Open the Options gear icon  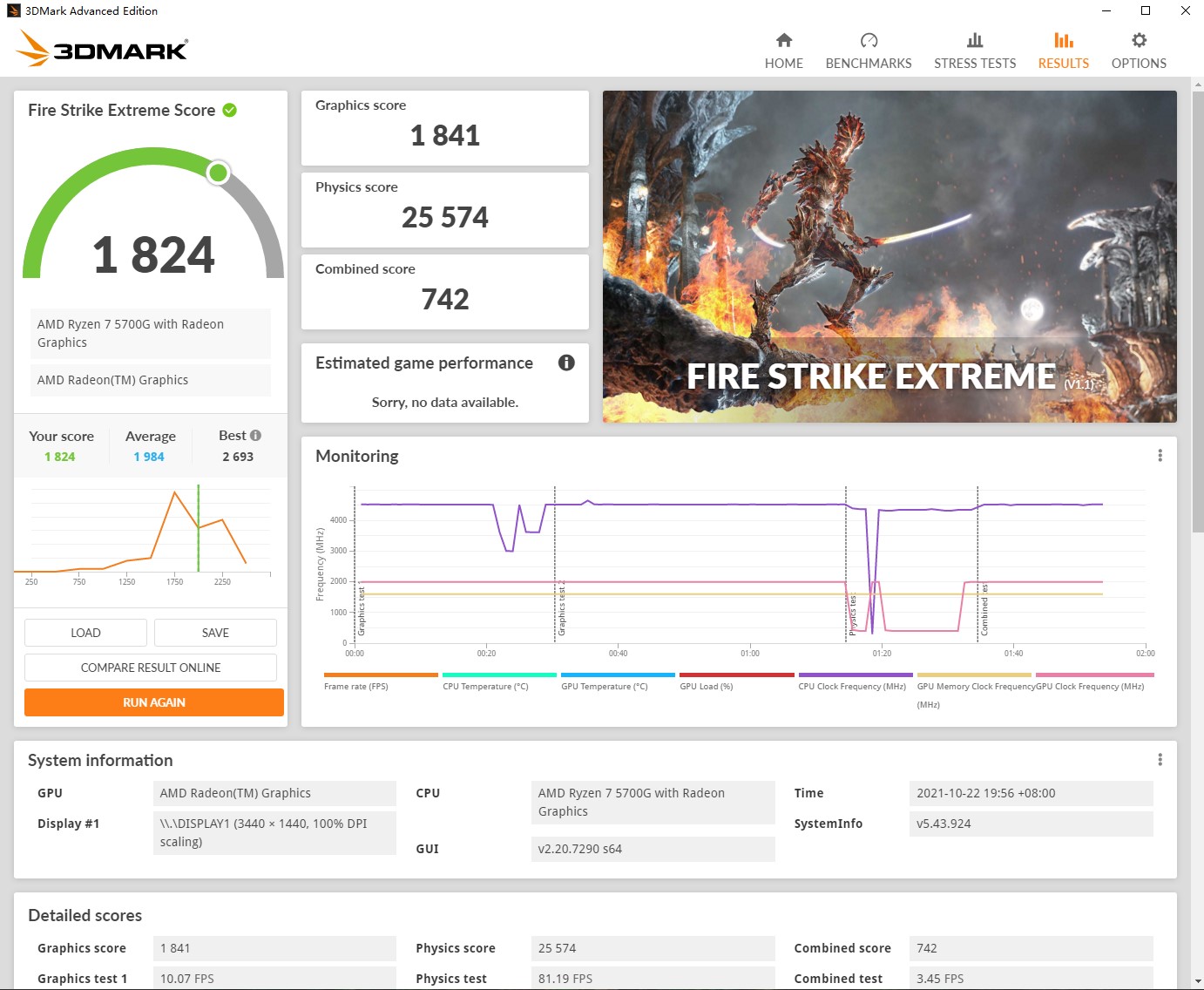(1139, 40)
